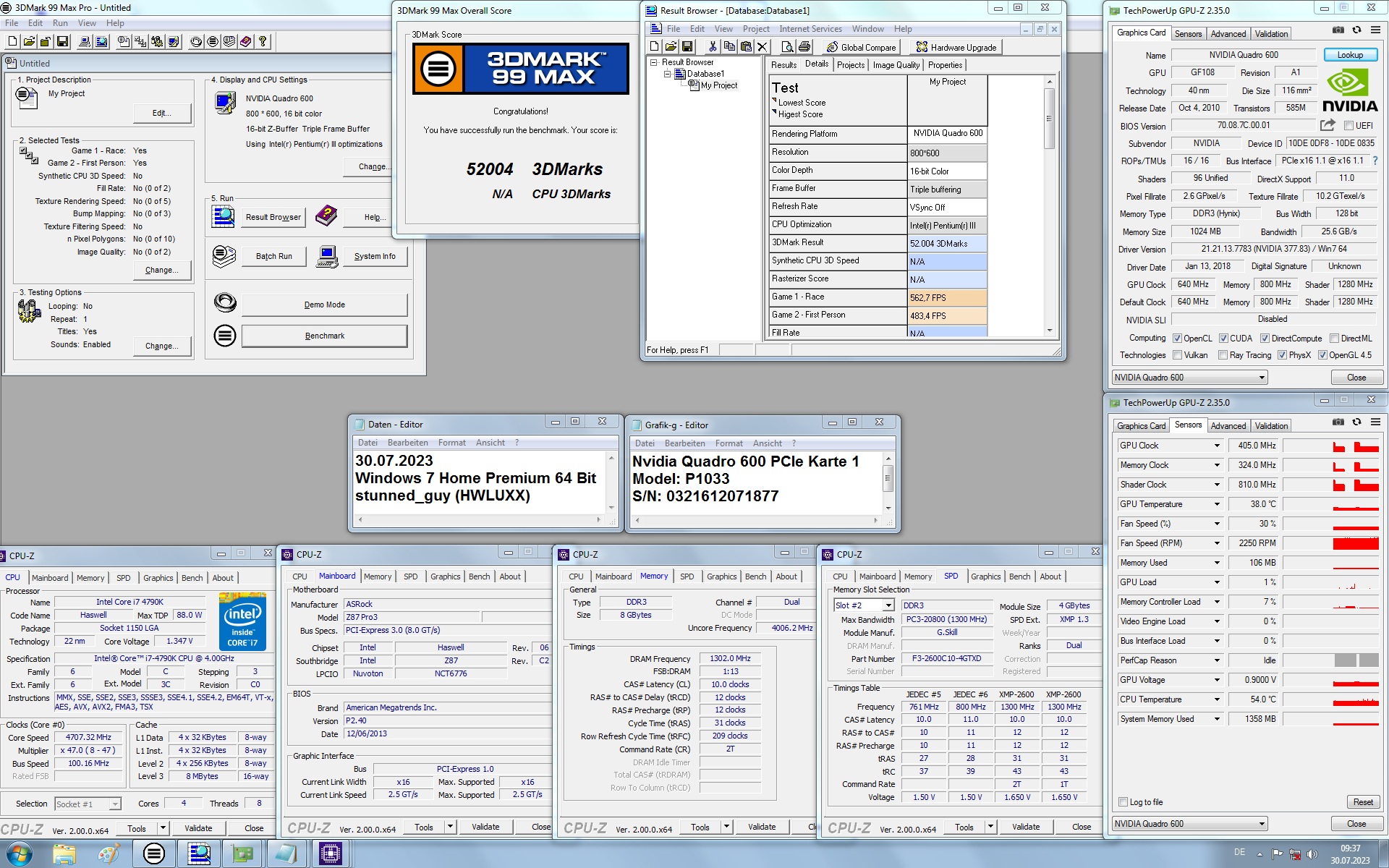This screenshot has height=868, width=1389.
Task: Open Run menu in 3DMark 99 Max
Action: point(60,23)
